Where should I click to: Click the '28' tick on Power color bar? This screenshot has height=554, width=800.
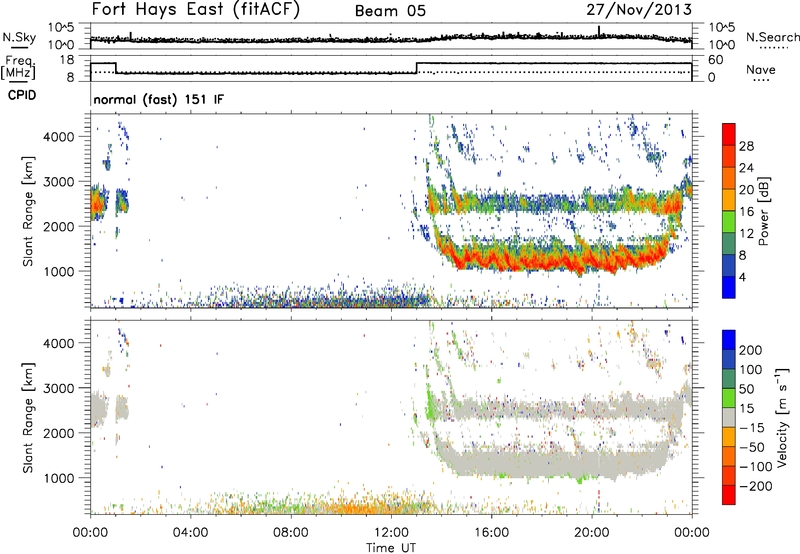[746, 146]
